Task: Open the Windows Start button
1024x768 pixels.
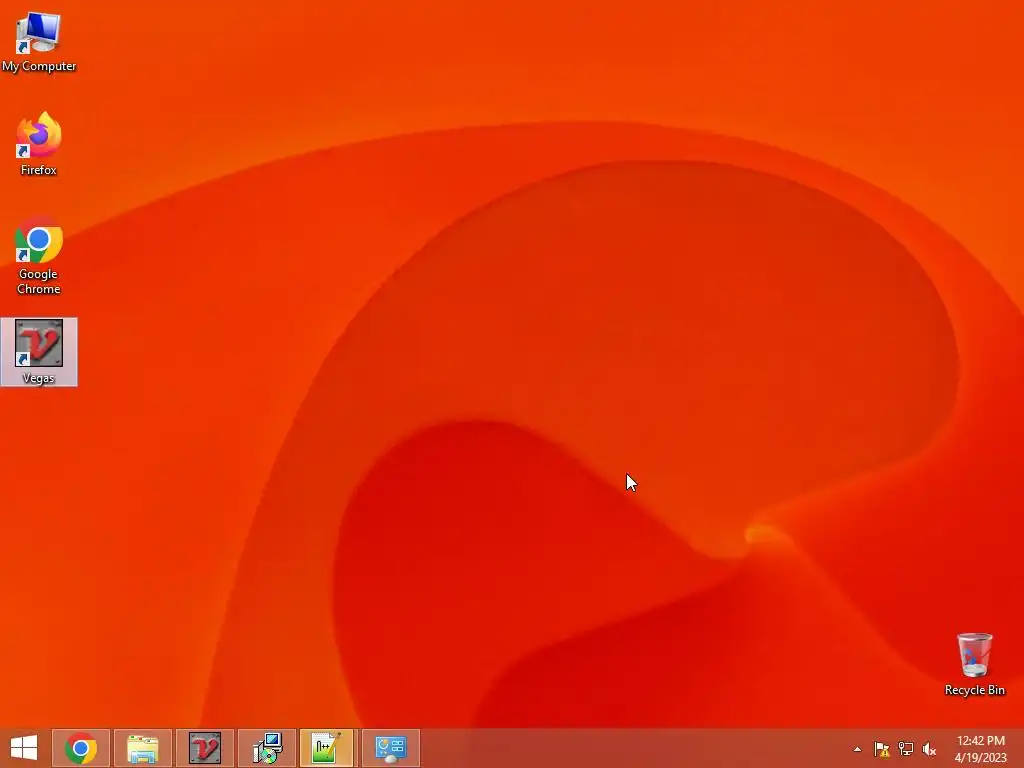Action: pos(24,748)
